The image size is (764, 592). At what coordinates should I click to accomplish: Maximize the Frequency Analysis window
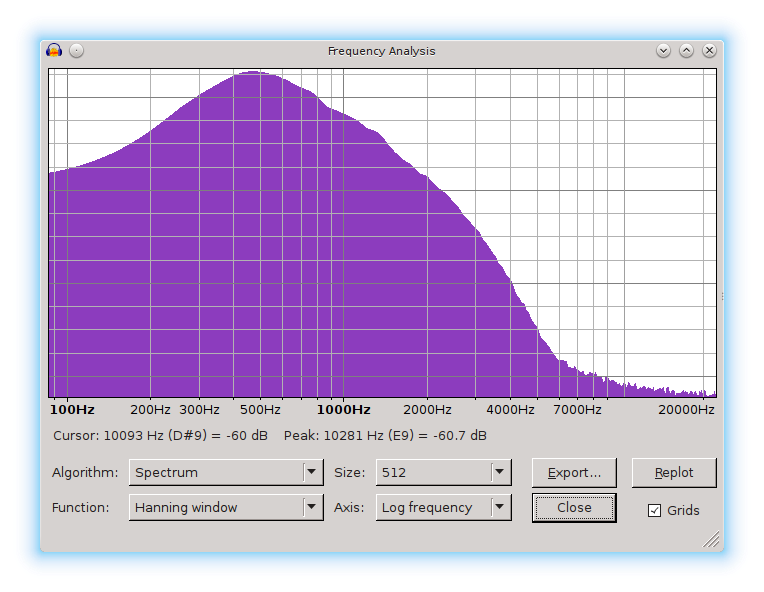(686, 50)
